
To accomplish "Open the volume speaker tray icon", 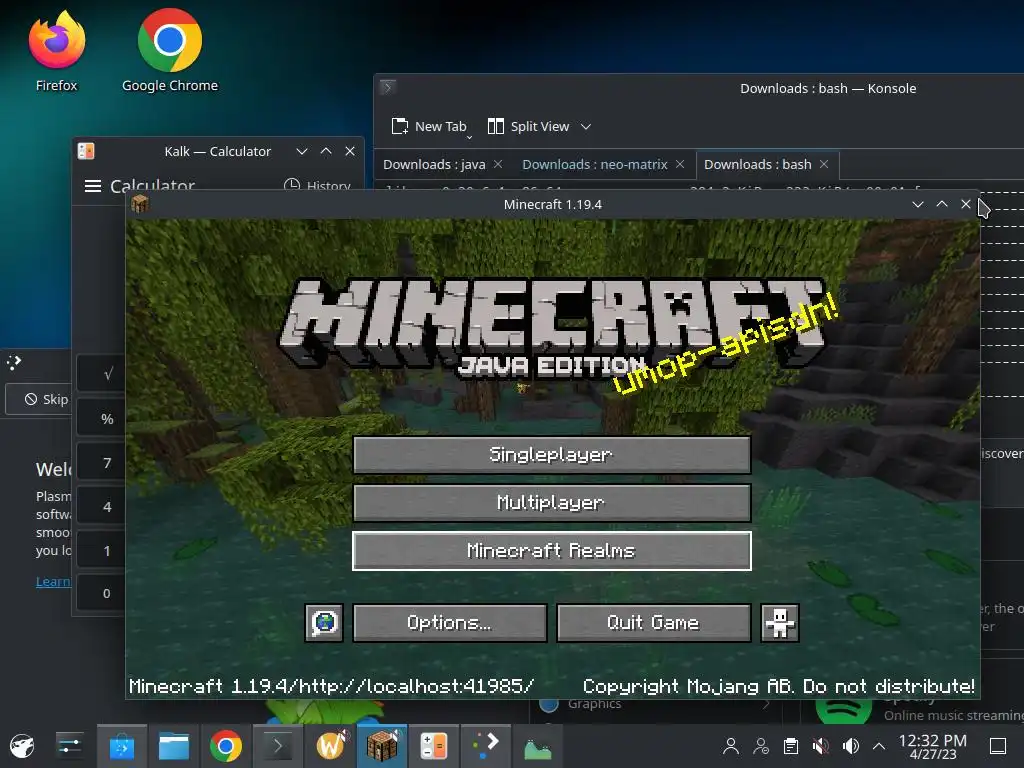I will point(851,746).
